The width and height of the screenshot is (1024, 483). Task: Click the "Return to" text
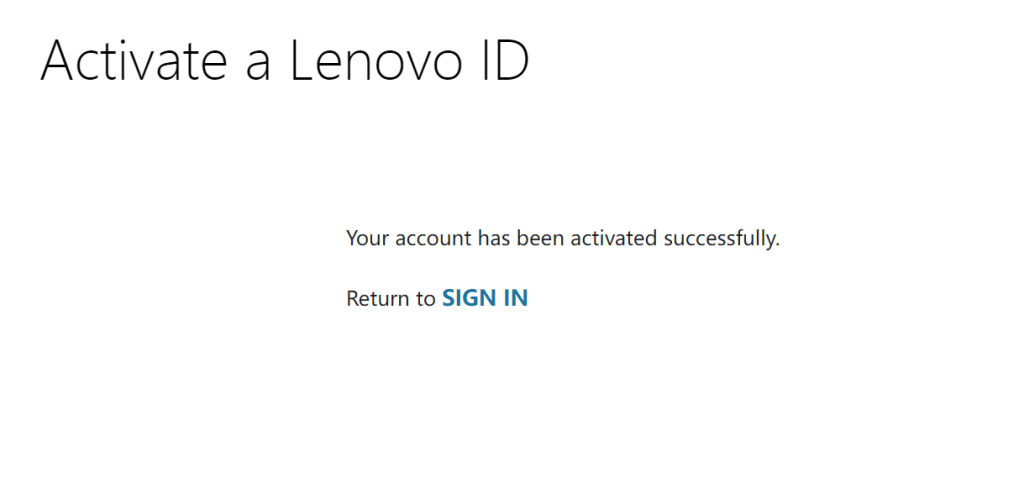point(391,298)
